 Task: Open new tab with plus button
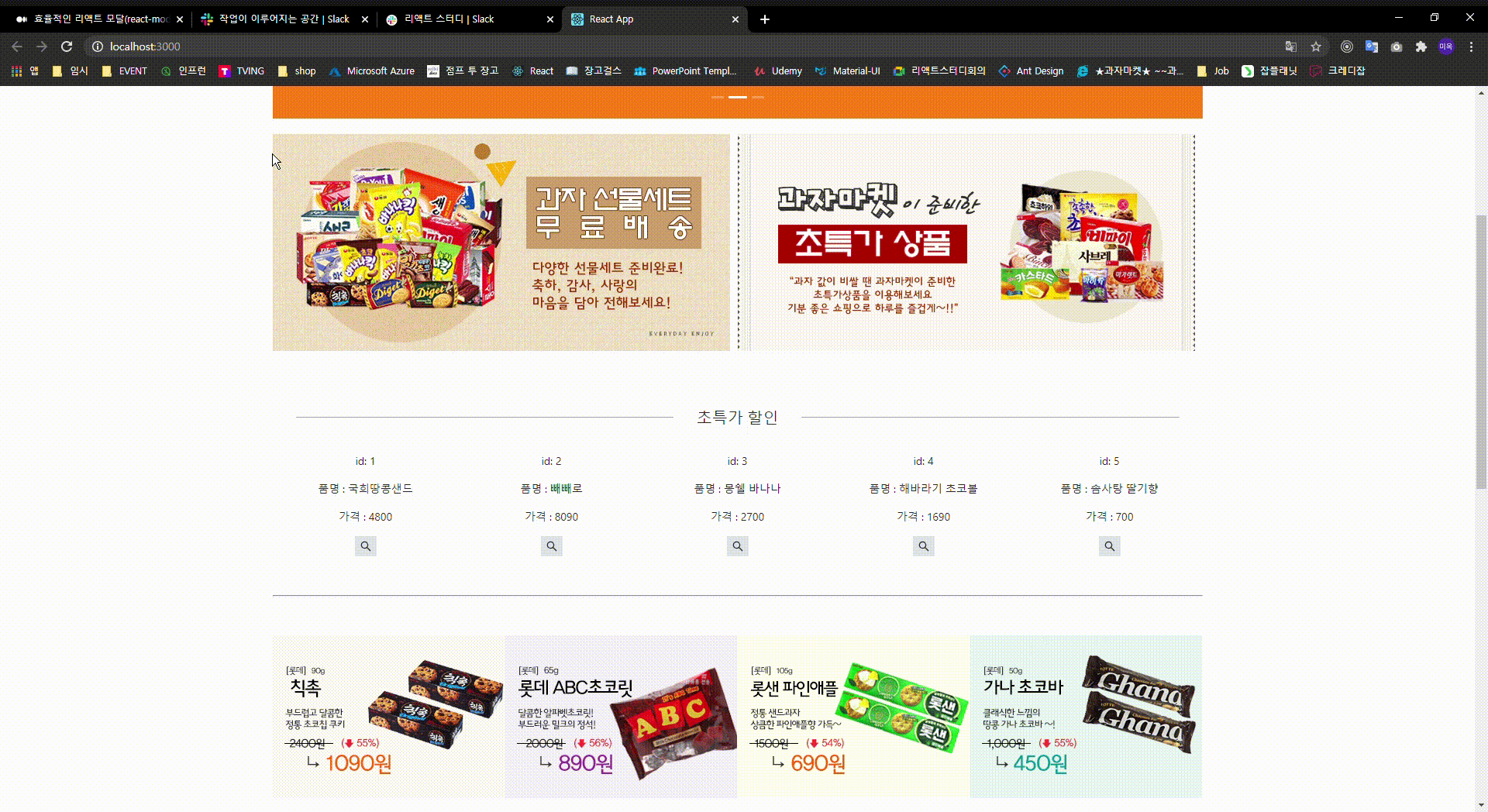(x=765, y=19)
